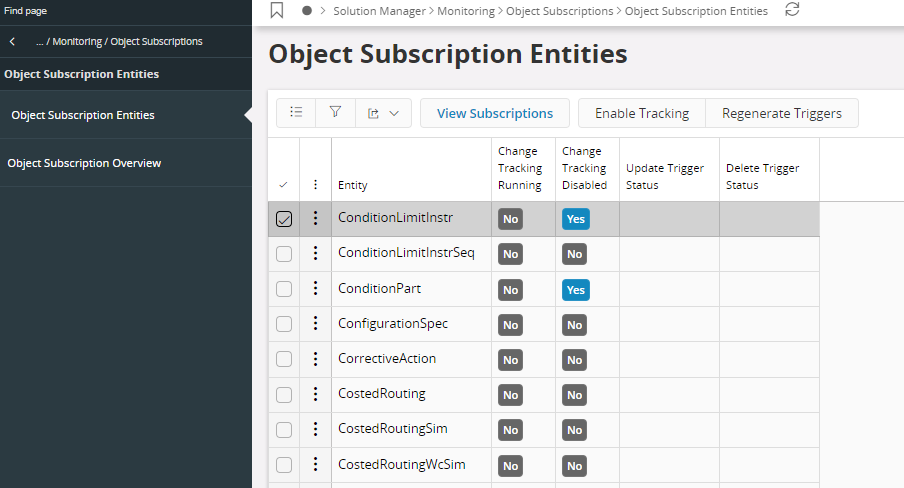Click the bookmark icon in the breadcrumb bar
This screenshot has width=904, height=488.
click(x=277, y=11)
